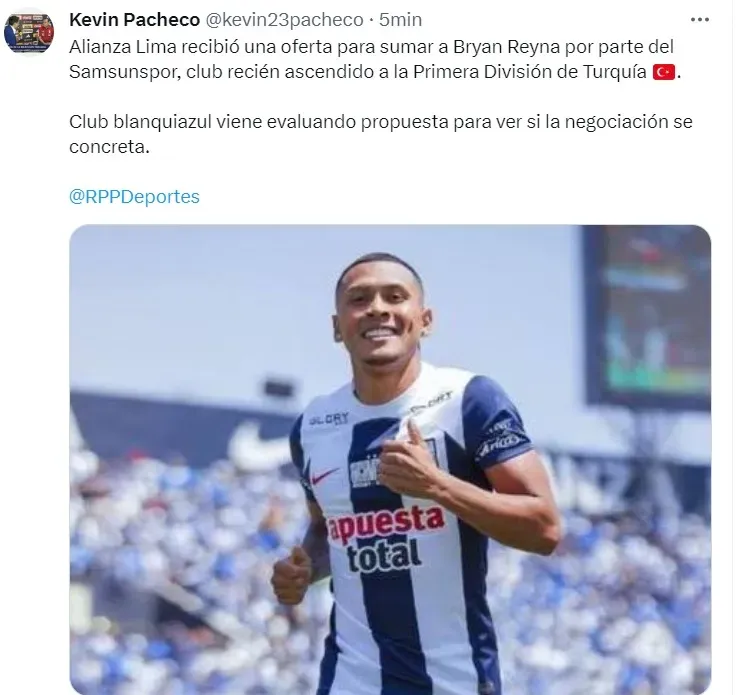Click the Nike swoosh on the jersey
The image size is (749, 695).
click(325, 474)
